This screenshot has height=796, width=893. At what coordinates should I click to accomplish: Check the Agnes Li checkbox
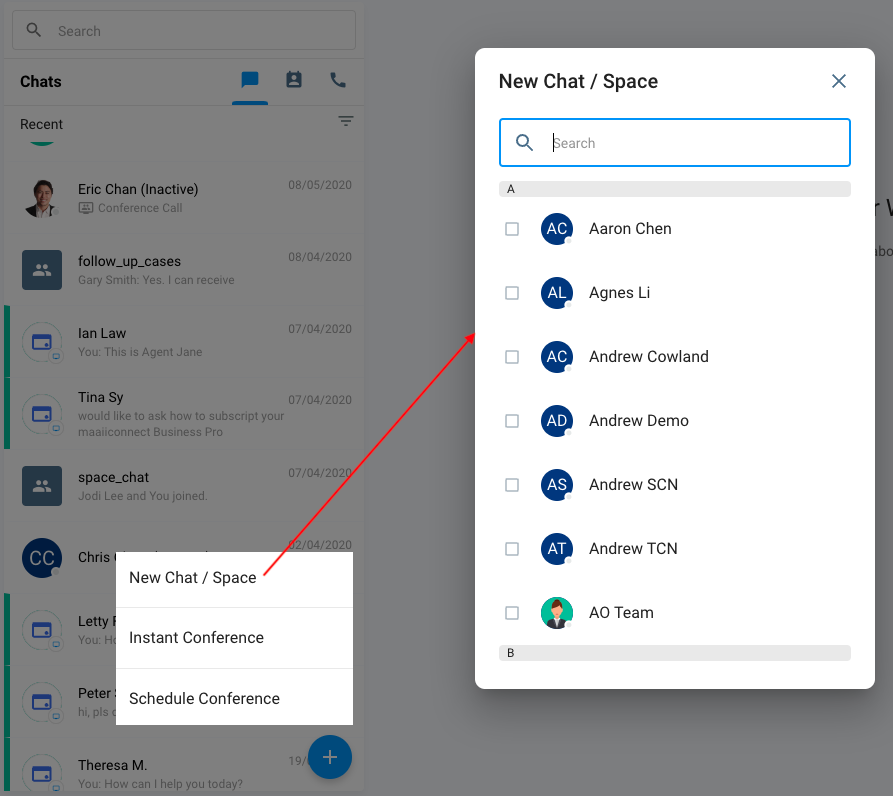point(512,293)
